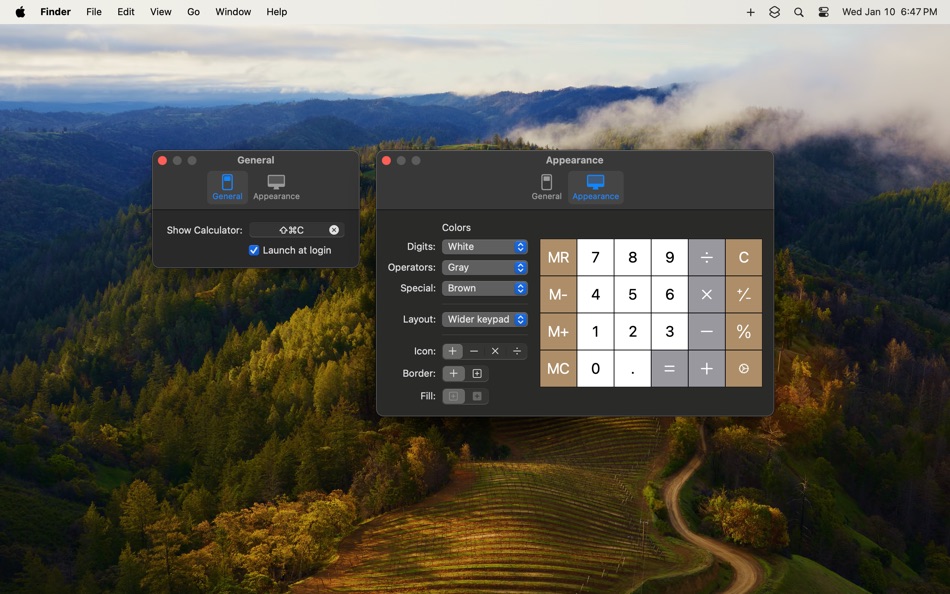Open the Digits color dropdown
Viewport: 950px width, 594px height.
tap(484, 246)
